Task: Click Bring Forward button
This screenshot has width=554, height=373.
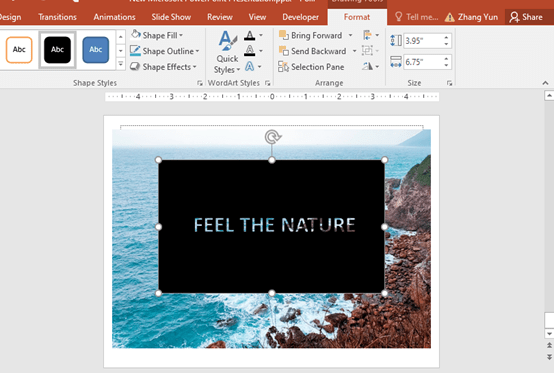Action: [310, 35]
